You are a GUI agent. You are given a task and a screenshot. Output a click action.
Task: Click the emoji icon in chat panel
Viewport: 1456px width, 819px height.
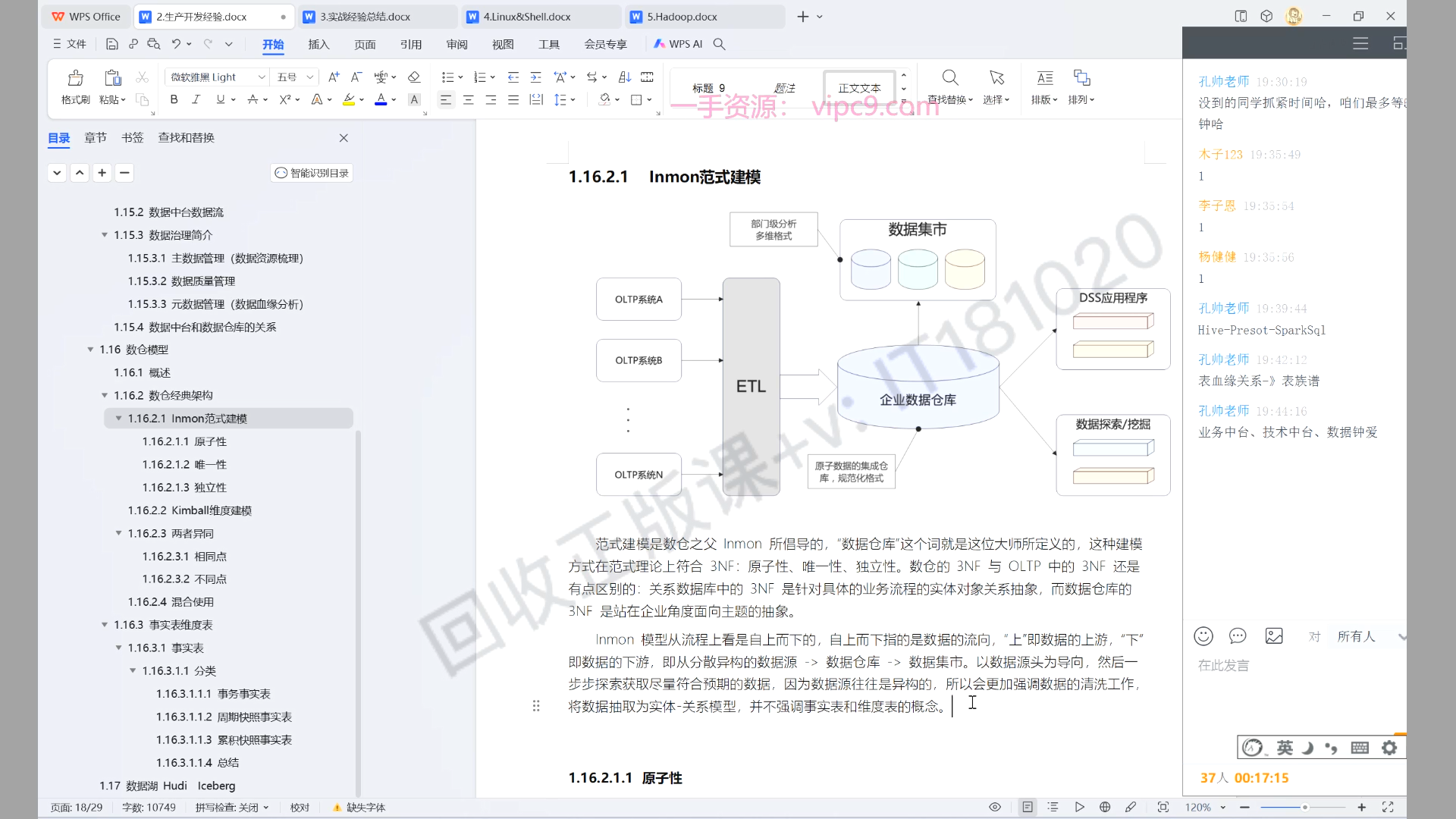(x=1203, y=636)
